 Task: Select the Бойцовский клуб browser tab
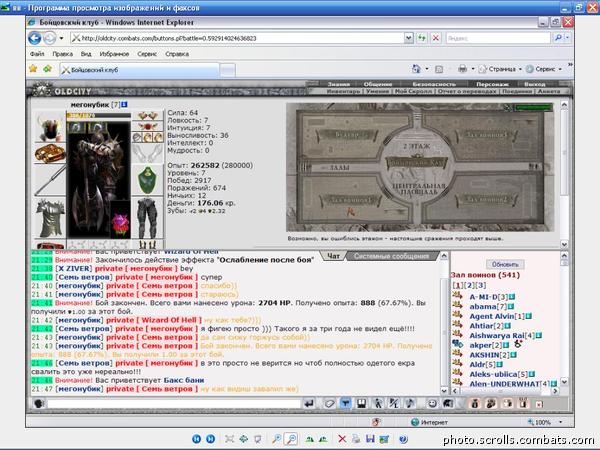(x=140, y=70)
